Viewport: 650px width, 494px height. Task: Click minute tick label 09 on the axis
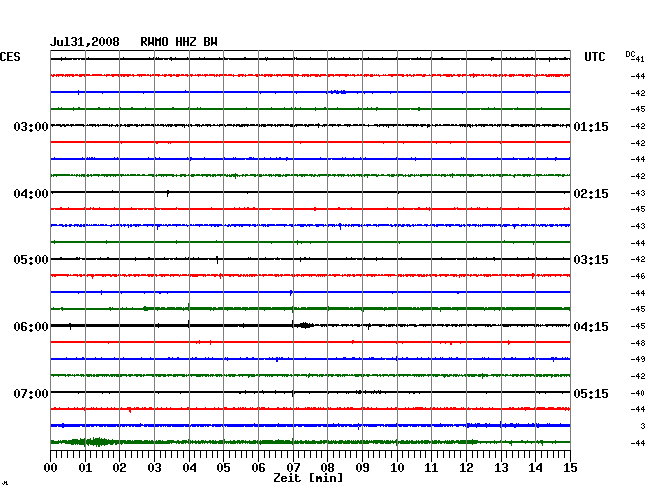pyautogui.click(x=362, y=467)
